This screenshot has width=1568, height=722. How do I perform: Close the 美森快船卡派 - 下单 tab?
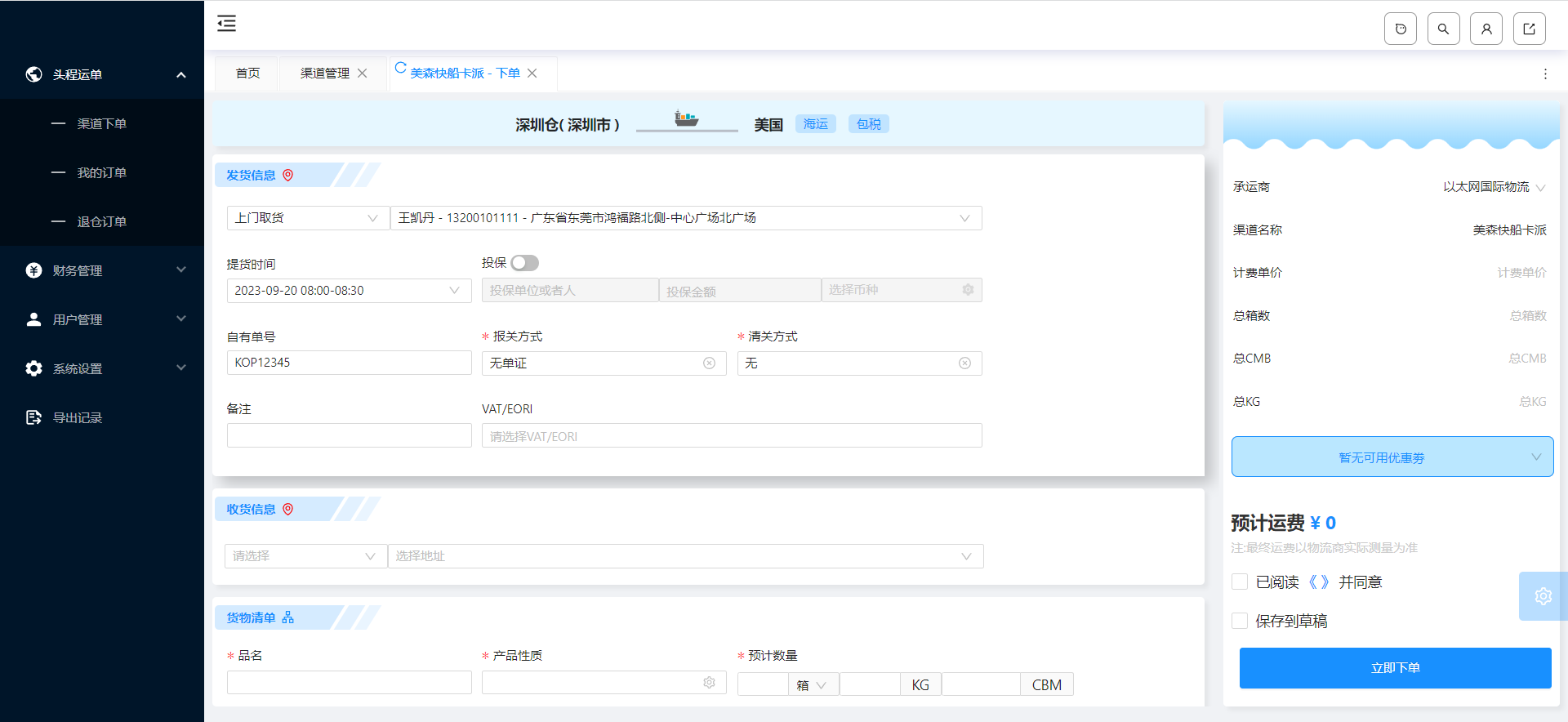[532, 74]
